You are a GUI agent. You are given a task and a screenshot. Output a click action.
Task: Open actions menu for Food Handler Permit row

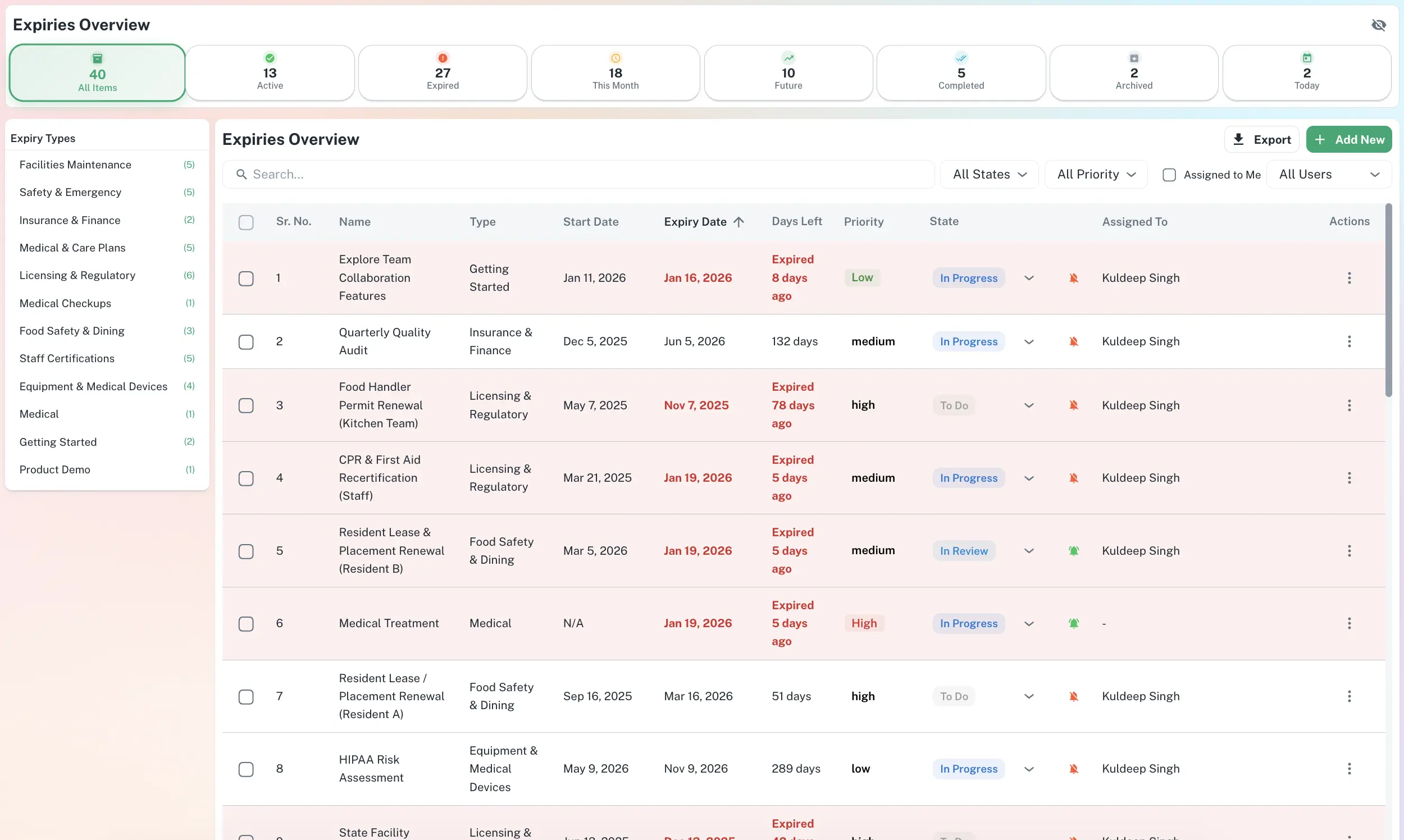pyautogui.click(x=1349, y=405)
